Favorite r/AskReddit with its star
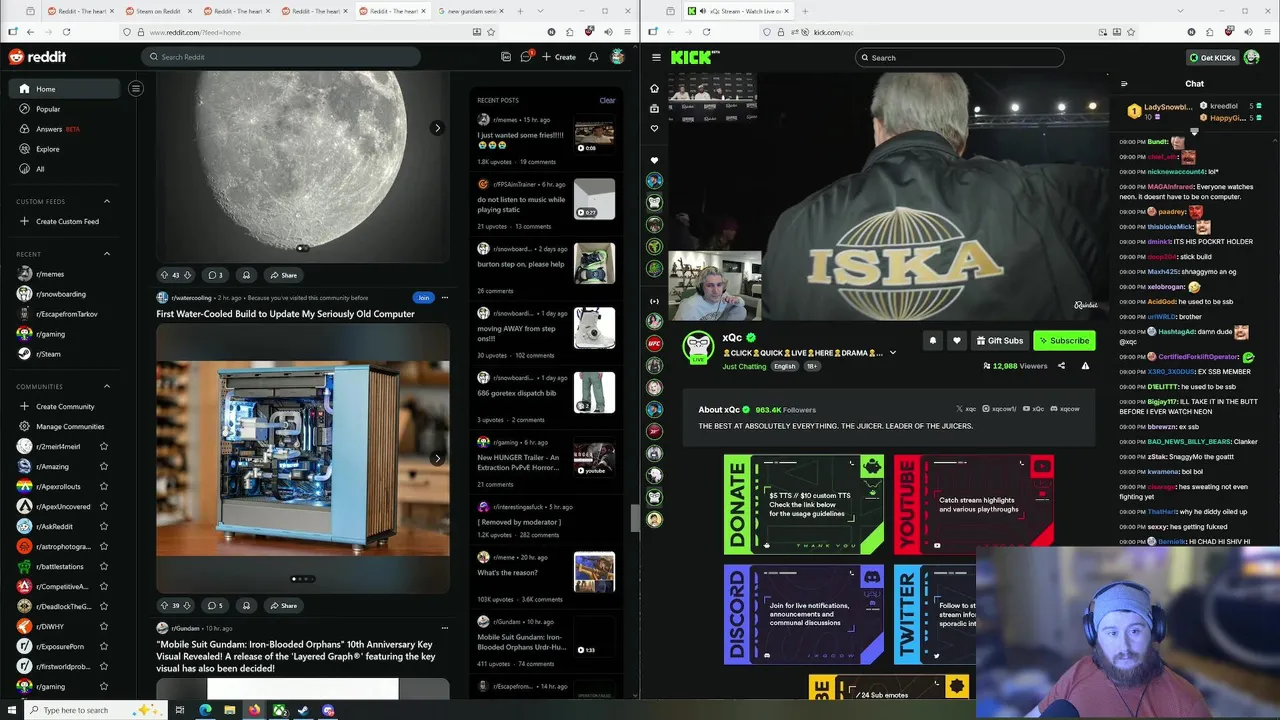This screenshot has width=1280, height=720. coord(104,527)
